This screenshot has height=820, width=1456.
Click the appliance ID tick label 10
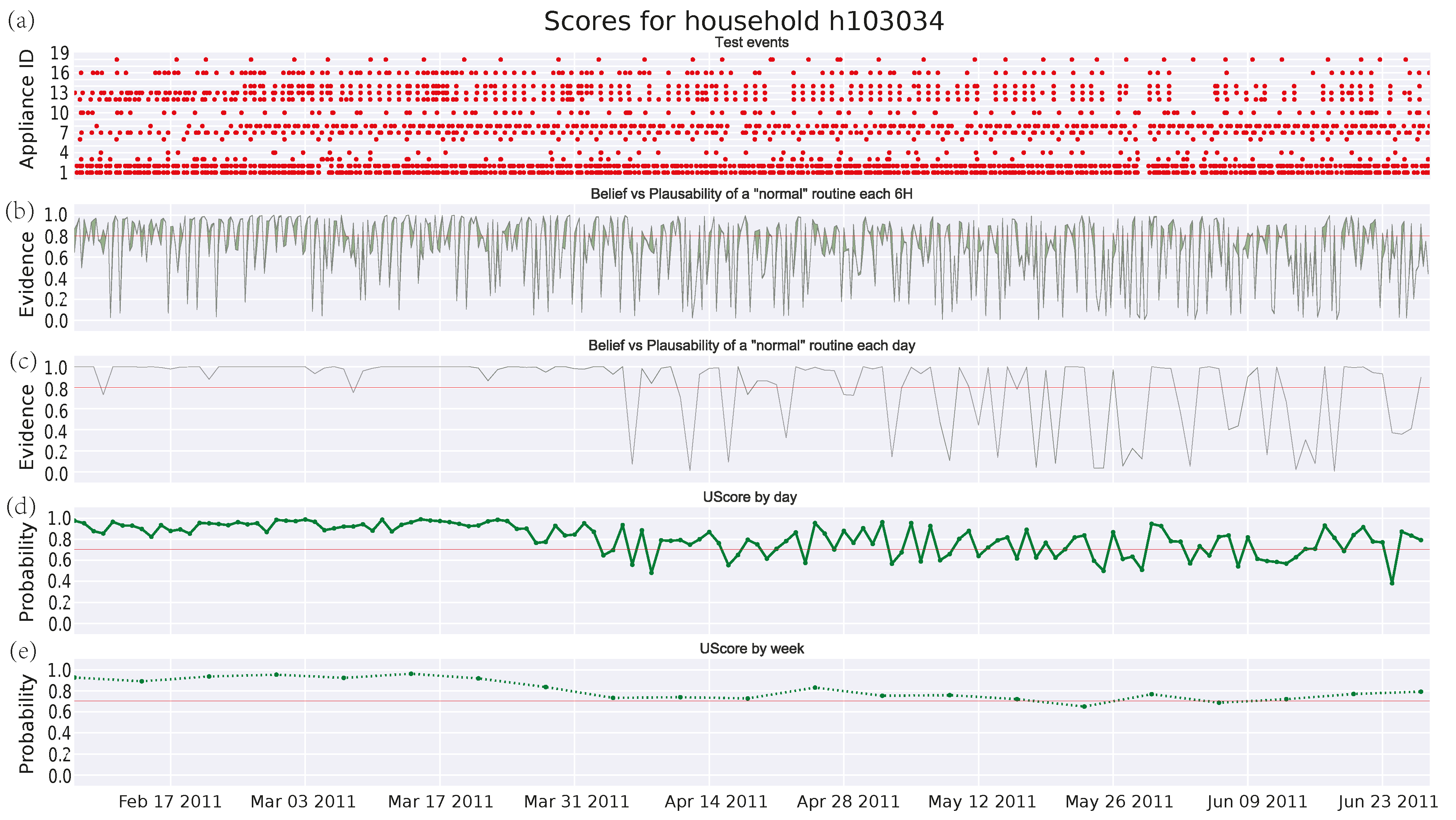click(x=59, y=112)
